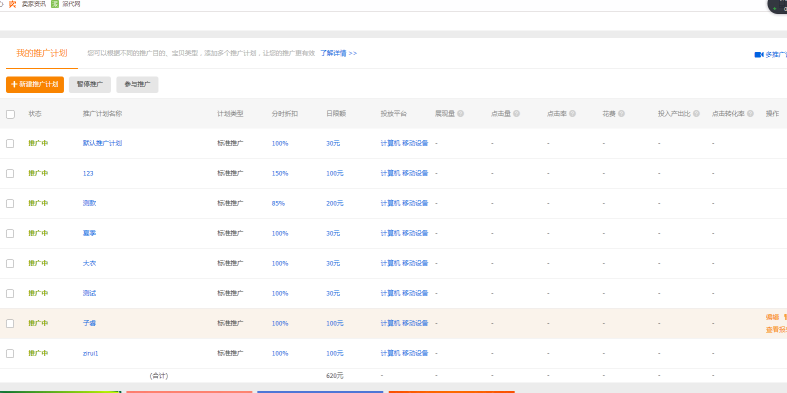Check the 默认推广计划 row checkbox
The width and height of the screenshot is (787, 393).
click(10, 144)
